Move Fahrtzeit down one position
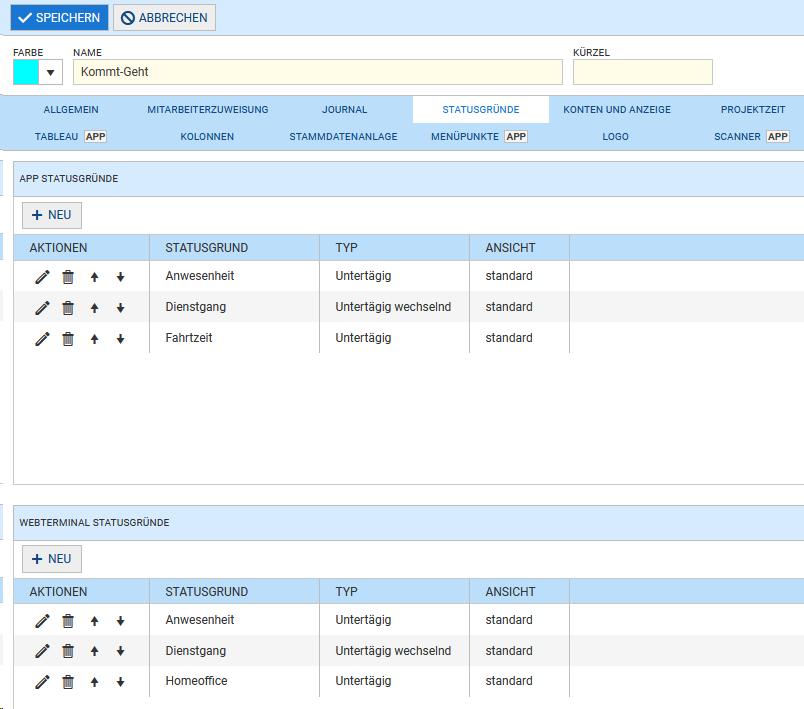804x709 pixels. (120, 339)
